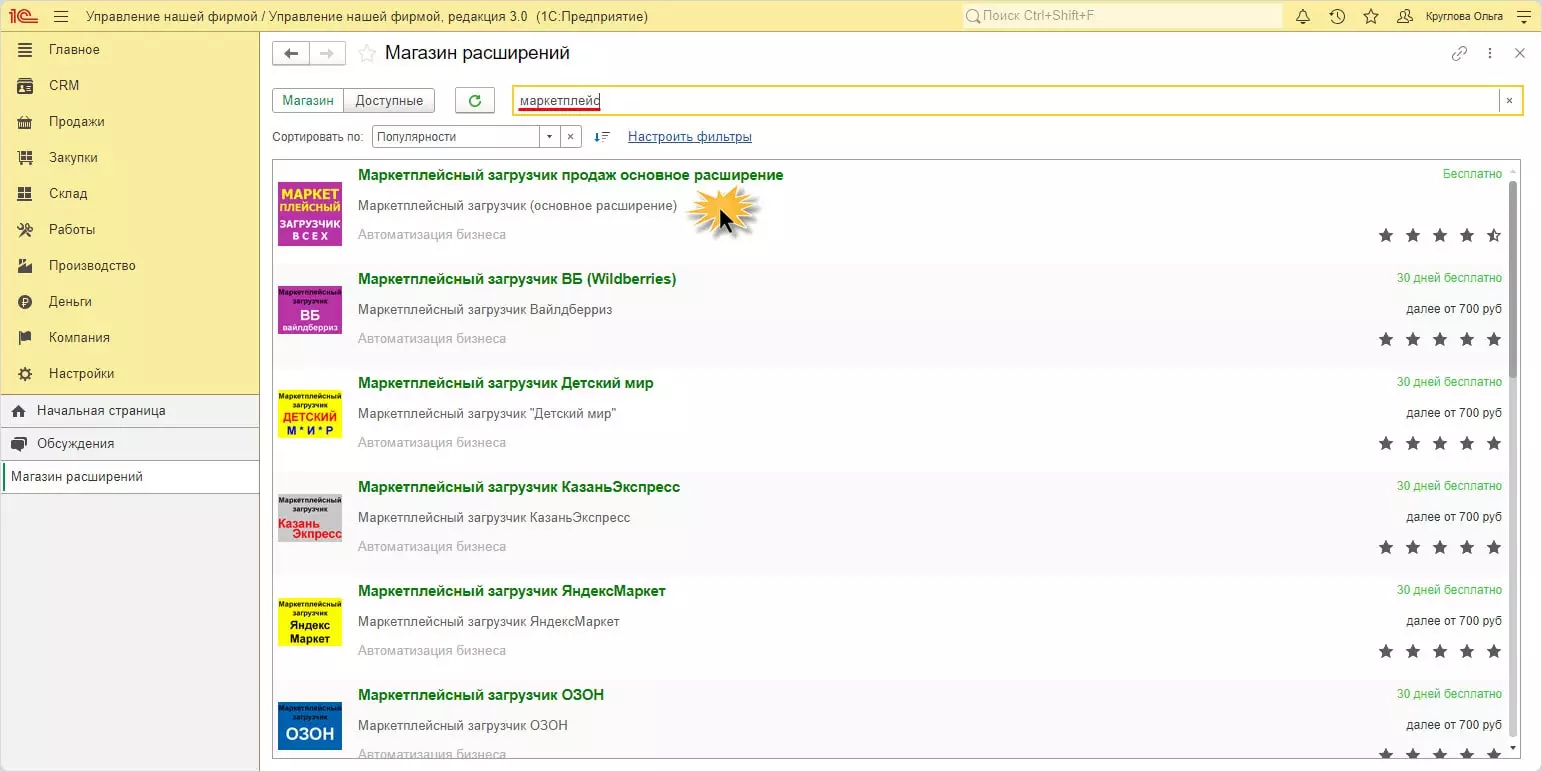Switch to the Обсуждения tab
The width and height of the screenshot is (1542, 772).
[x=129, y=444]
